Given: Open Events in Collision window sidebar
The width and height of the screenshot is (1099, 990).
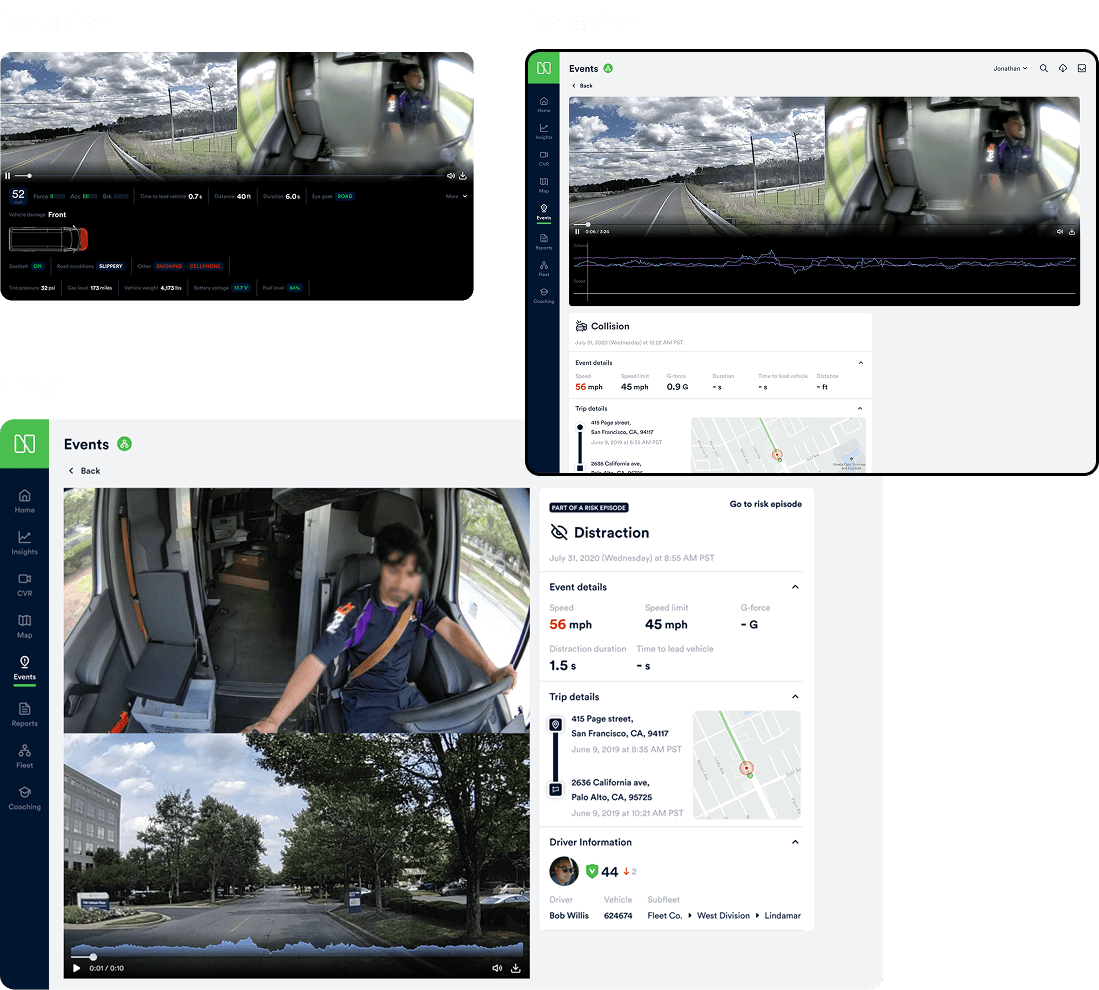Looking at the screenshot, I should 544,212.
